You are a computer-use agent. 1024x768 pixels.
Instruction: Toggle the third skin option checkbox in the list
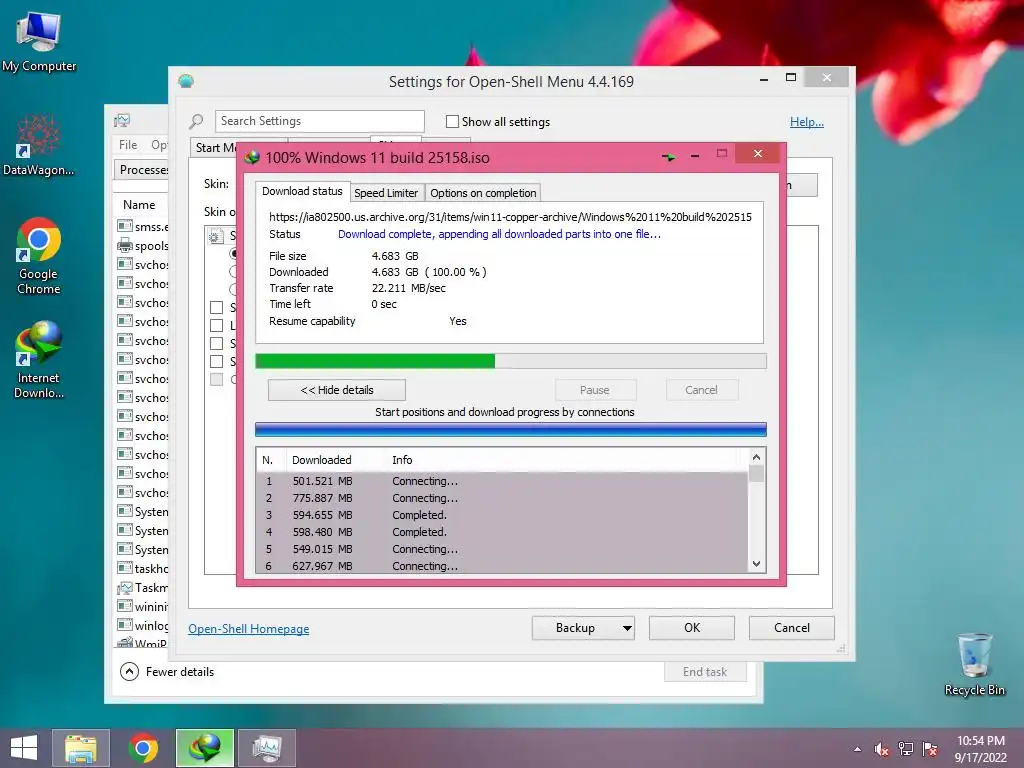click(216, 343)
